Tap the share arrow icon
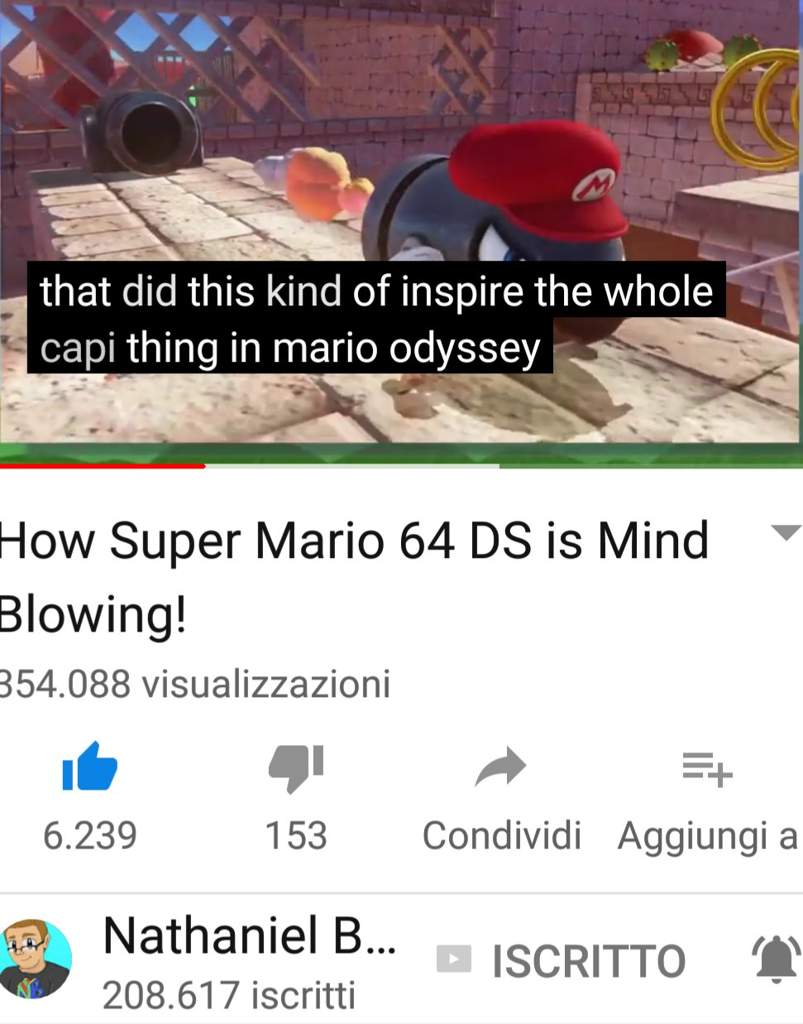 (x=501, y=767)
